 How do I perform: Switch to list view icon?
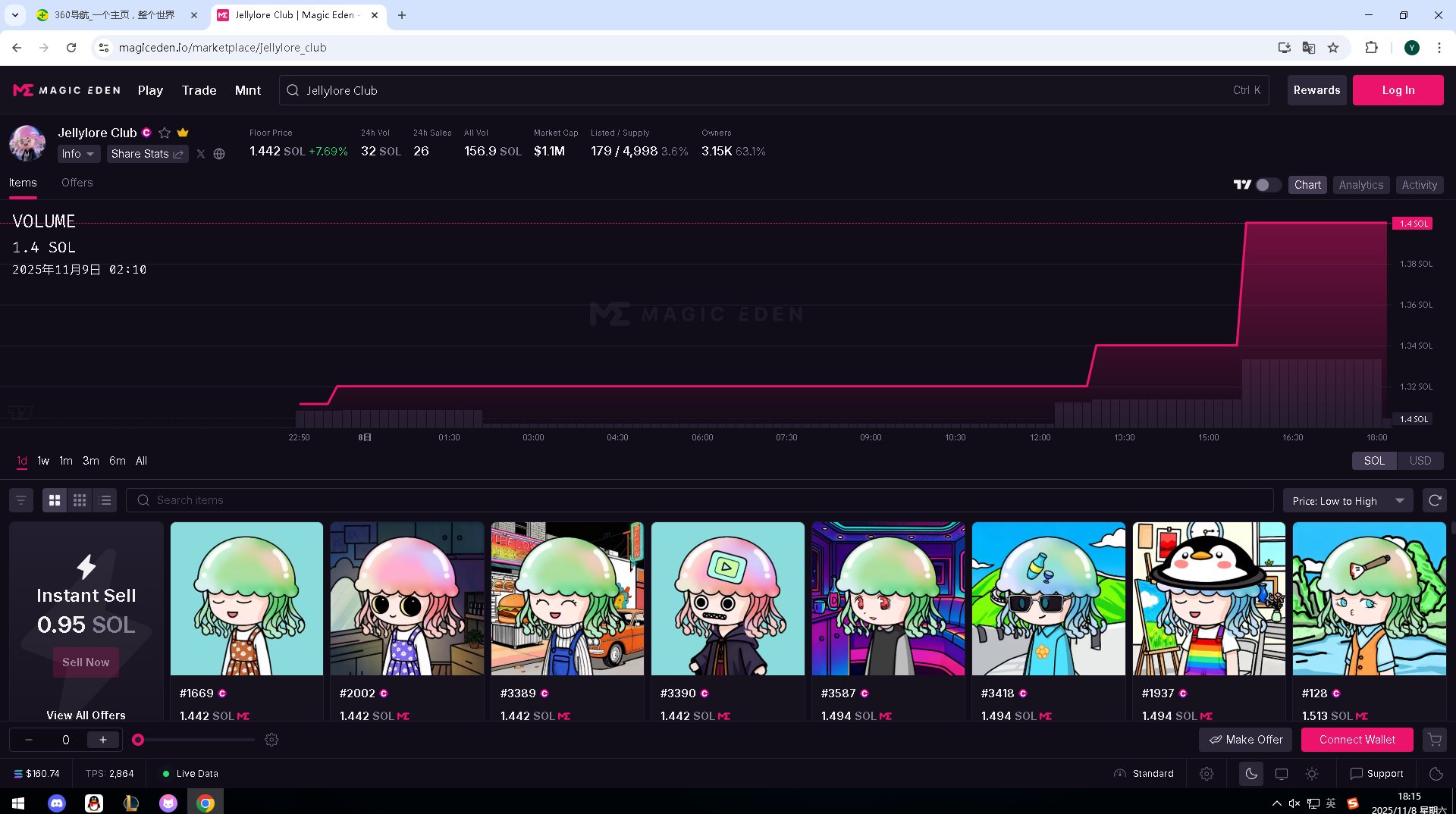tap(105, 500)
